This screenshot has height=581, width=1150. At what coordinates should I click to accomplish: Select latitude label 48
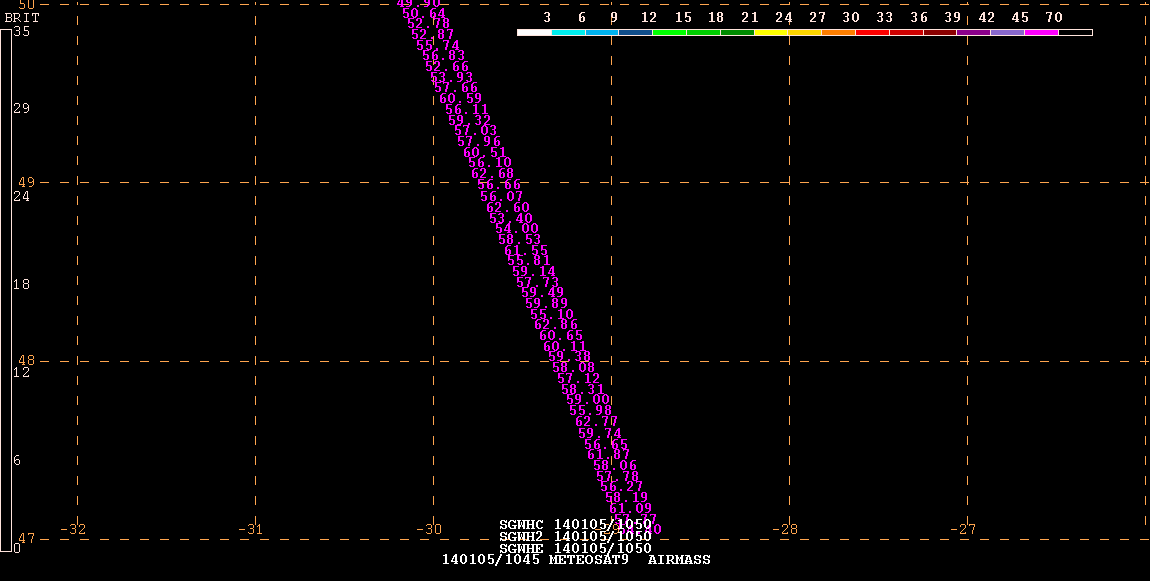[x=26, y=360]
